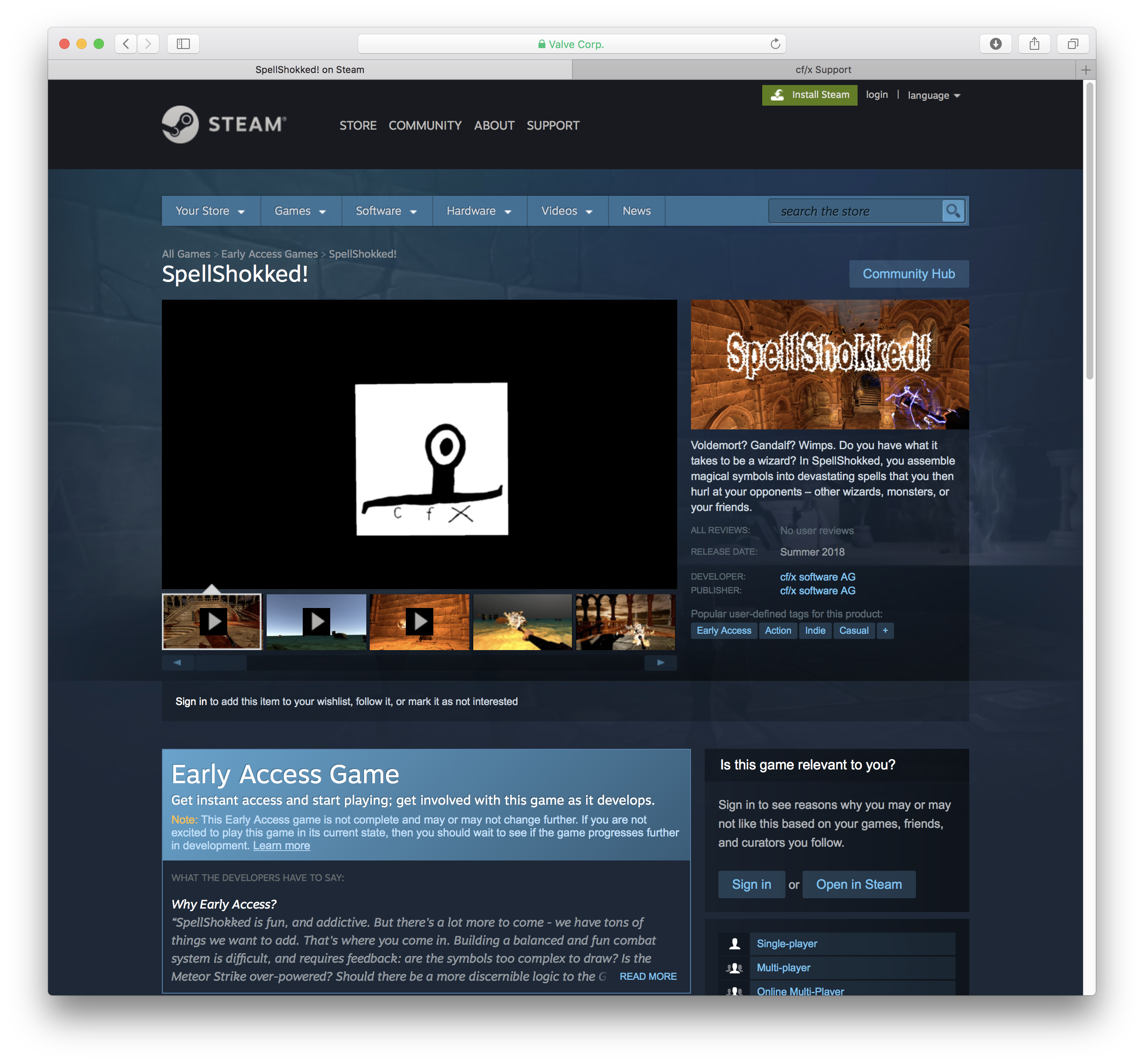The width and height of the screenshot is (1144, 1064).
Task: Expand the Software dropdown menu
Action: (387, 211)
